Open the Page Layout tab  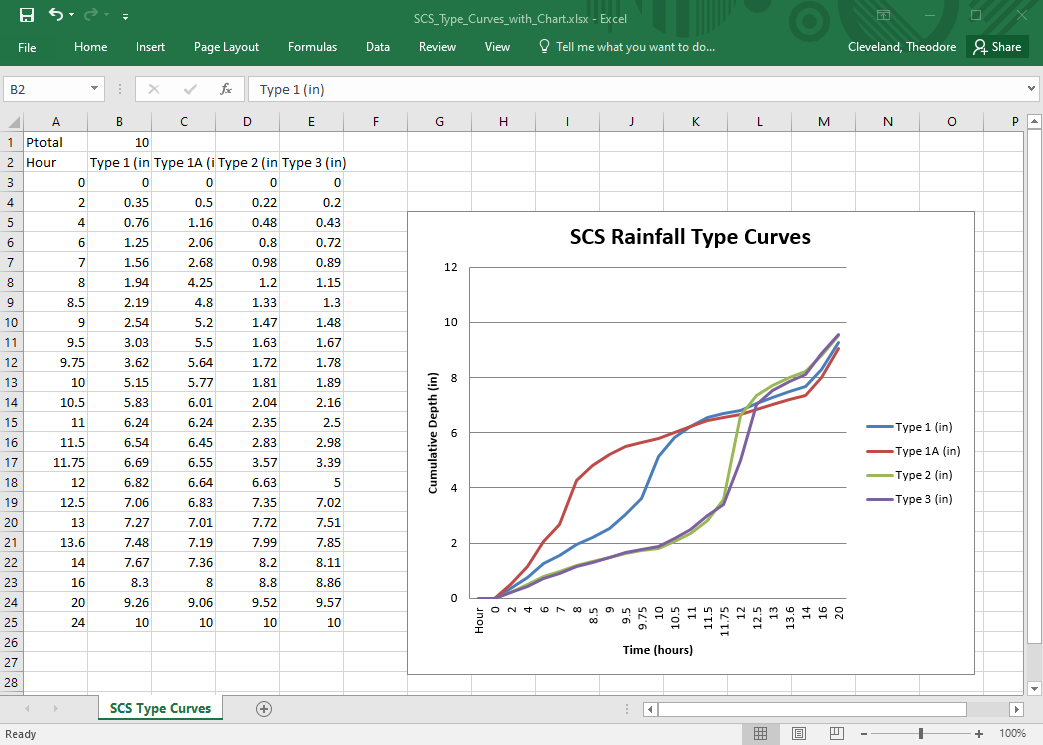tap(226, 47)
